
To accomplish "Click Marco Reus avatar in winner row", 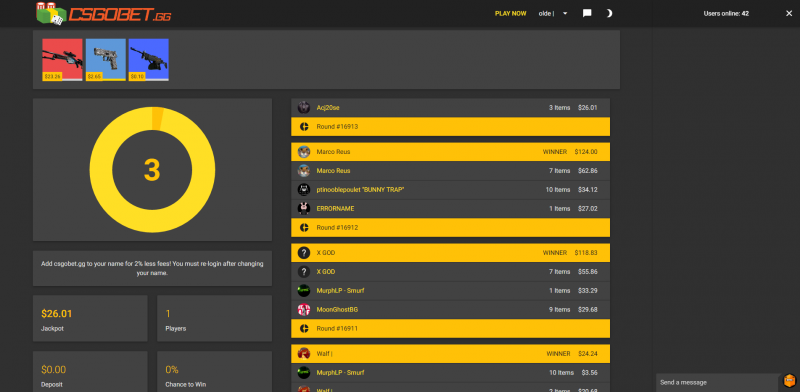I will (304, 152).
